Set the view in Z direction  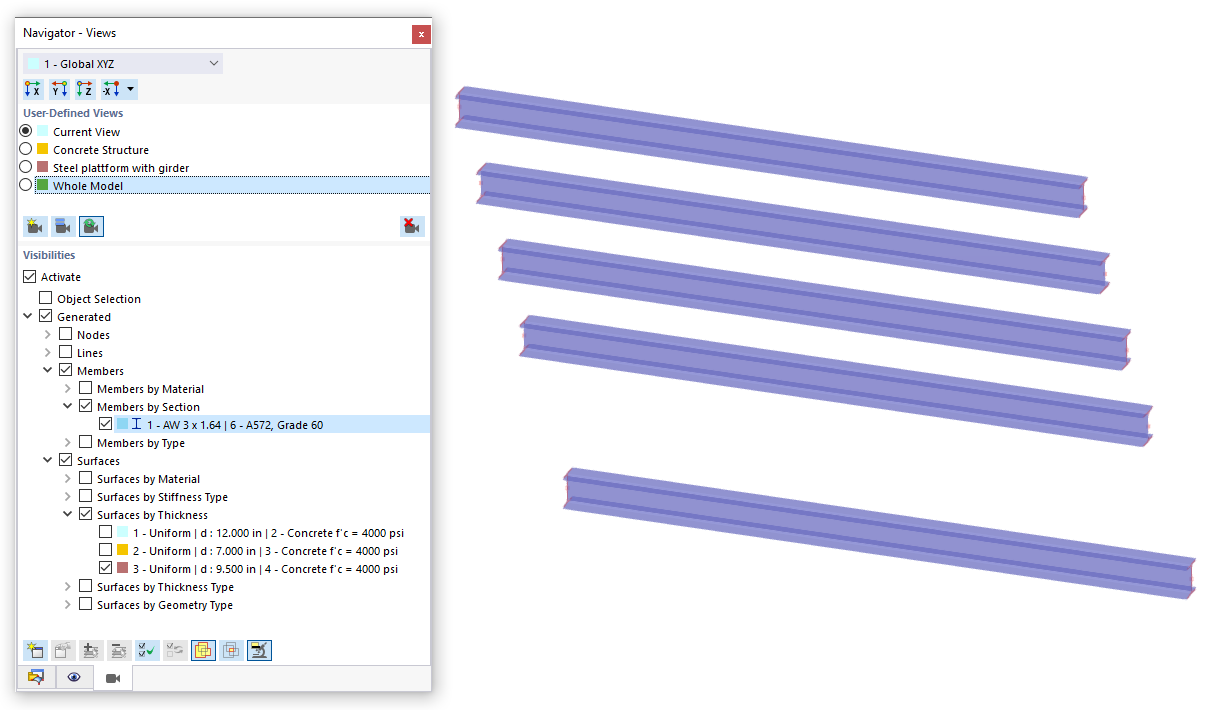pyautogui.click(x=84, y=88)
